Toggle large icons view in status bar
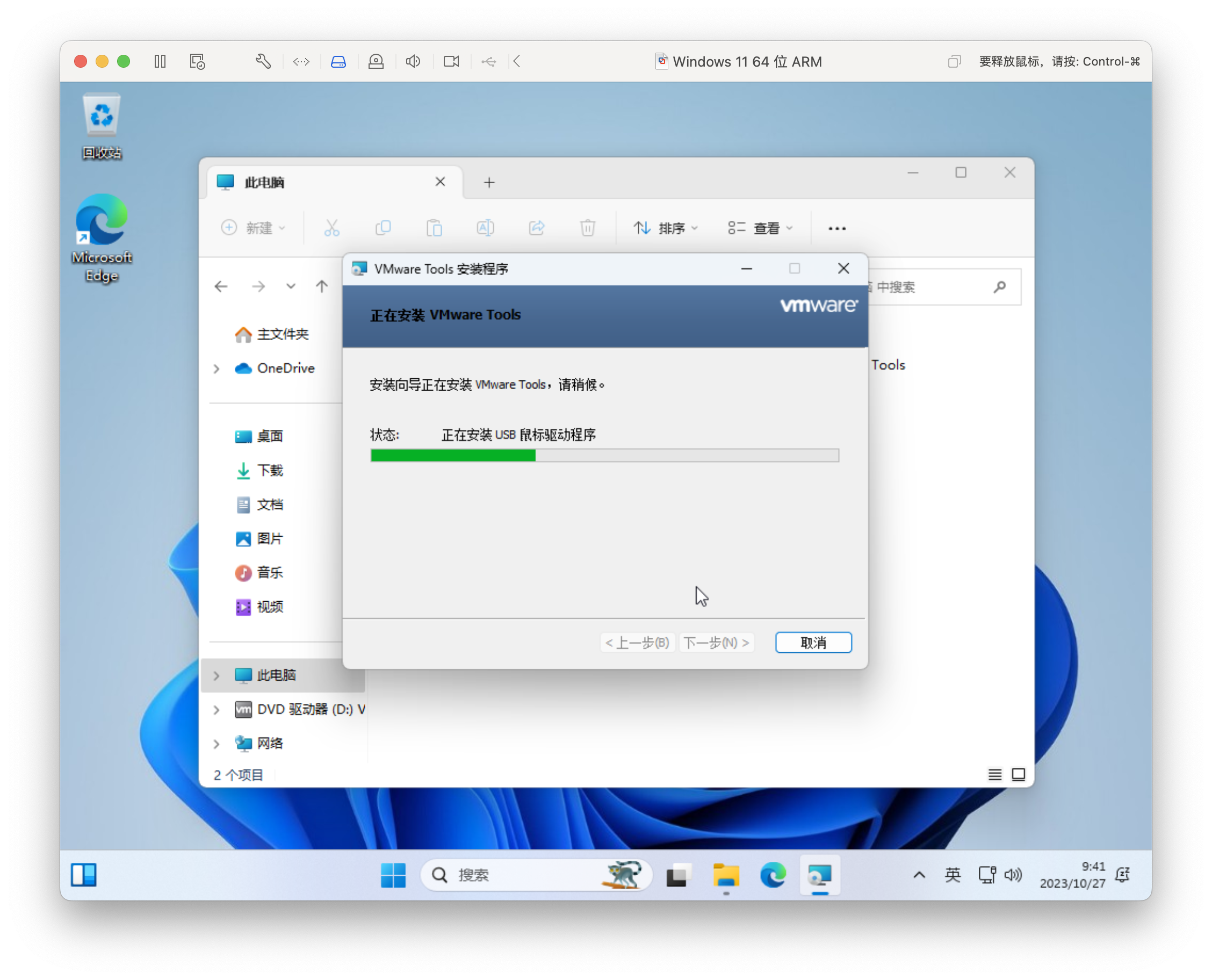Image resolution: width=1212 pixels, height=980 pixels. pyautogui.click(x=1019, y=775)
